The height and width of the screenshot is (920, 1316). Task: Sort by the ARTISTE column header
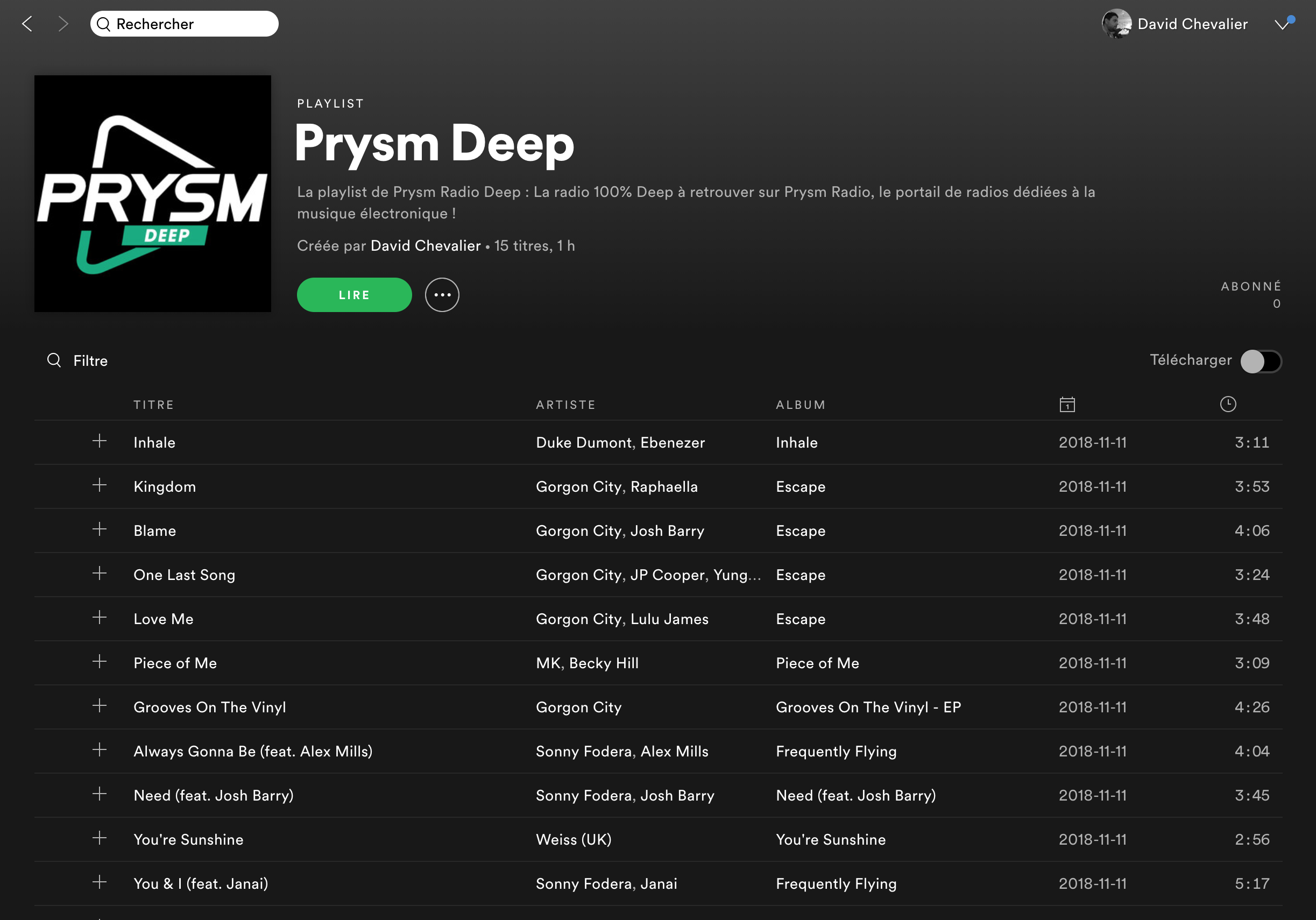[x=565, y=405]
